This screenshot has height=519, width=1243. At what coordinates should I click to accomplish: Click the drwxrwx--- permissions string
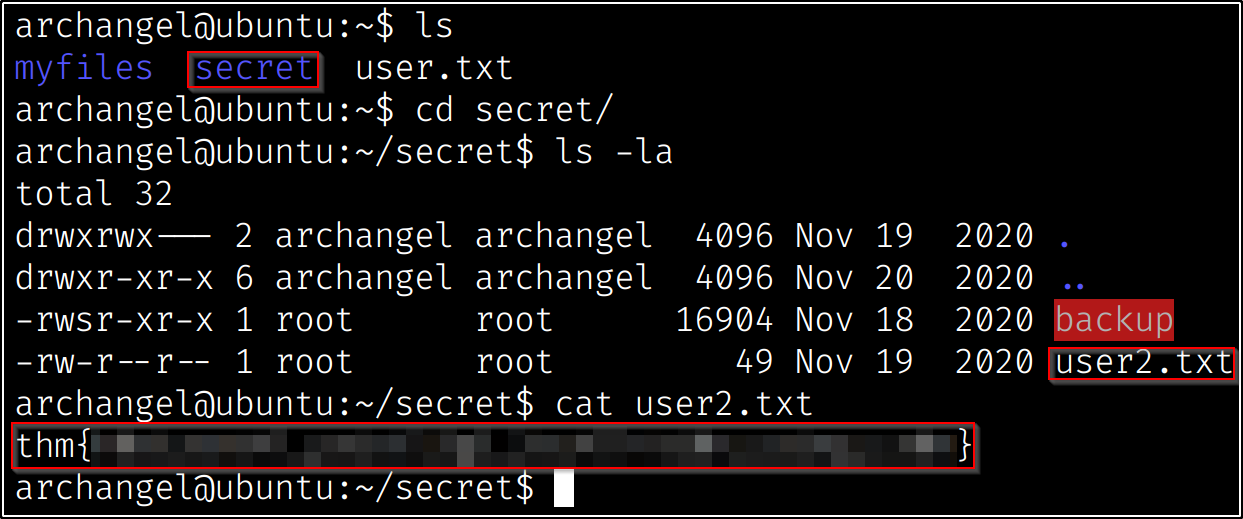[x=115, y=237]
